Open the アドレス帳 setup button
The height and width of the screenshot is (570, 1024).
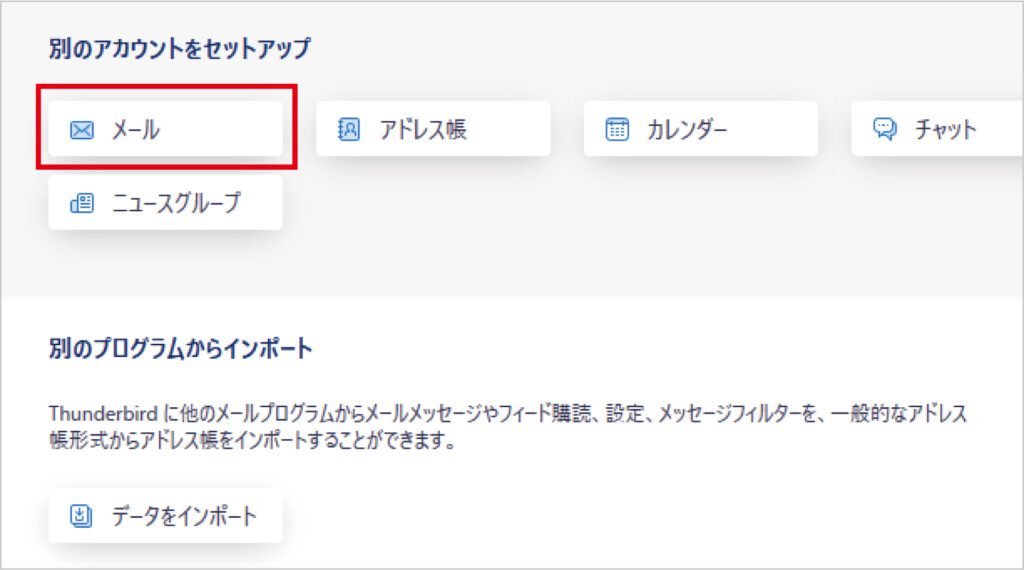coord(433,129)
